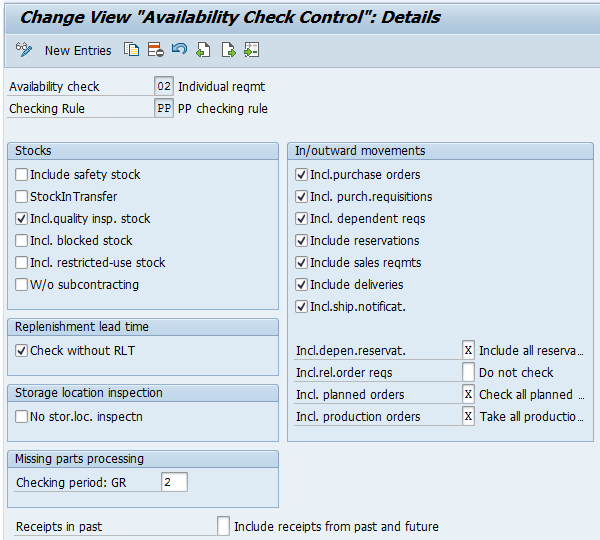Viewport: 600px width, 540px height.
Task: Enable Include safety stock checkbox
Action: tap(21, 175)
